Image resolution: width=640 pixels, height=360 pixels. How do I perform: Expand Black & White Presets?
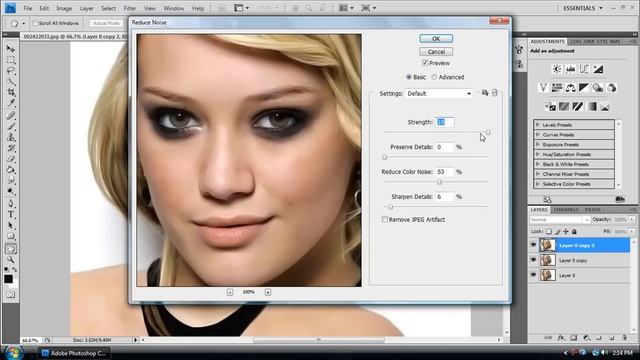(x=538, y=164)
